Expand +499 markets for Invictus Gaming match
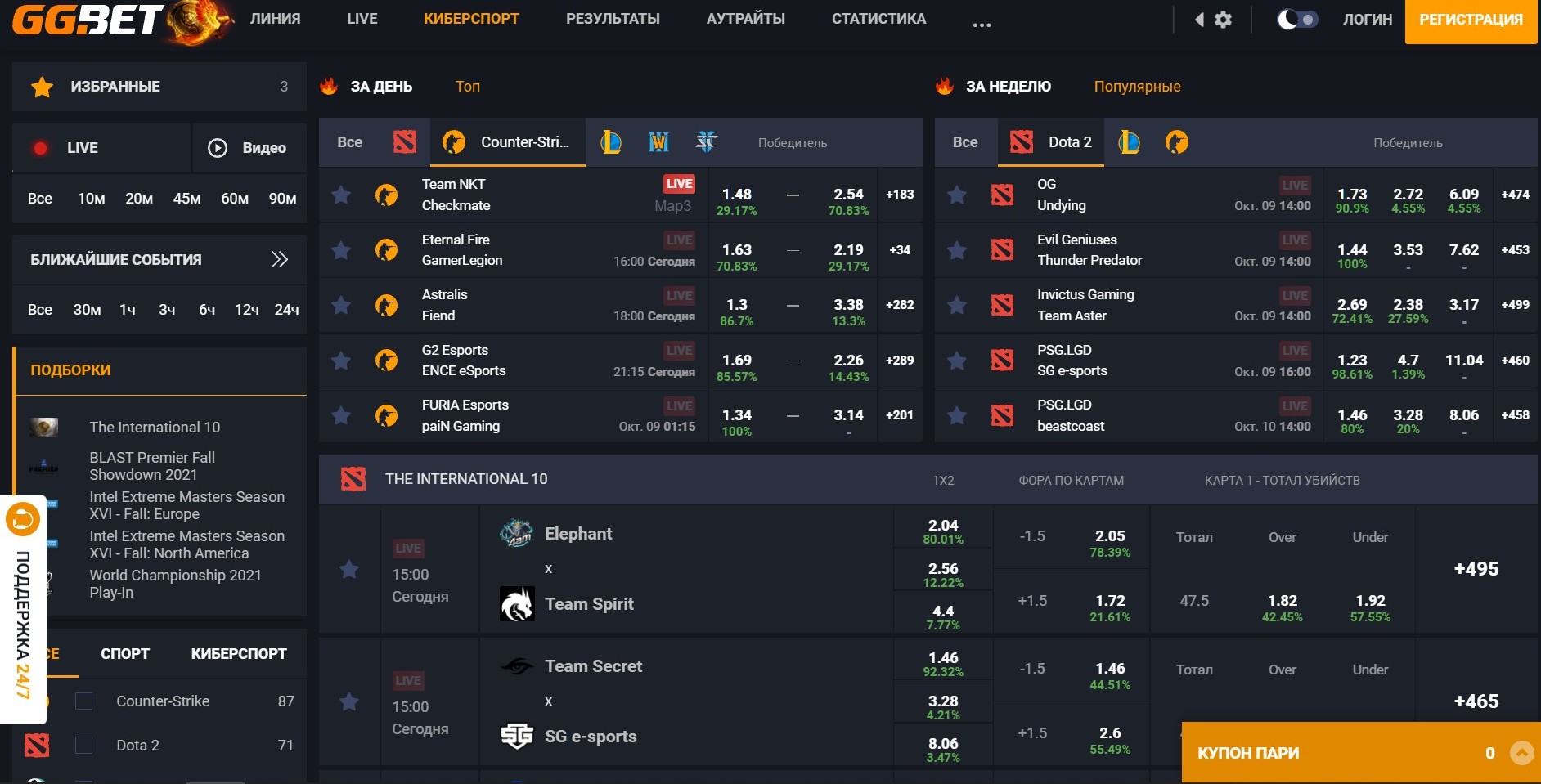Image resolution: width=1541 pixels, height=784 pixels. point(1516,305)
